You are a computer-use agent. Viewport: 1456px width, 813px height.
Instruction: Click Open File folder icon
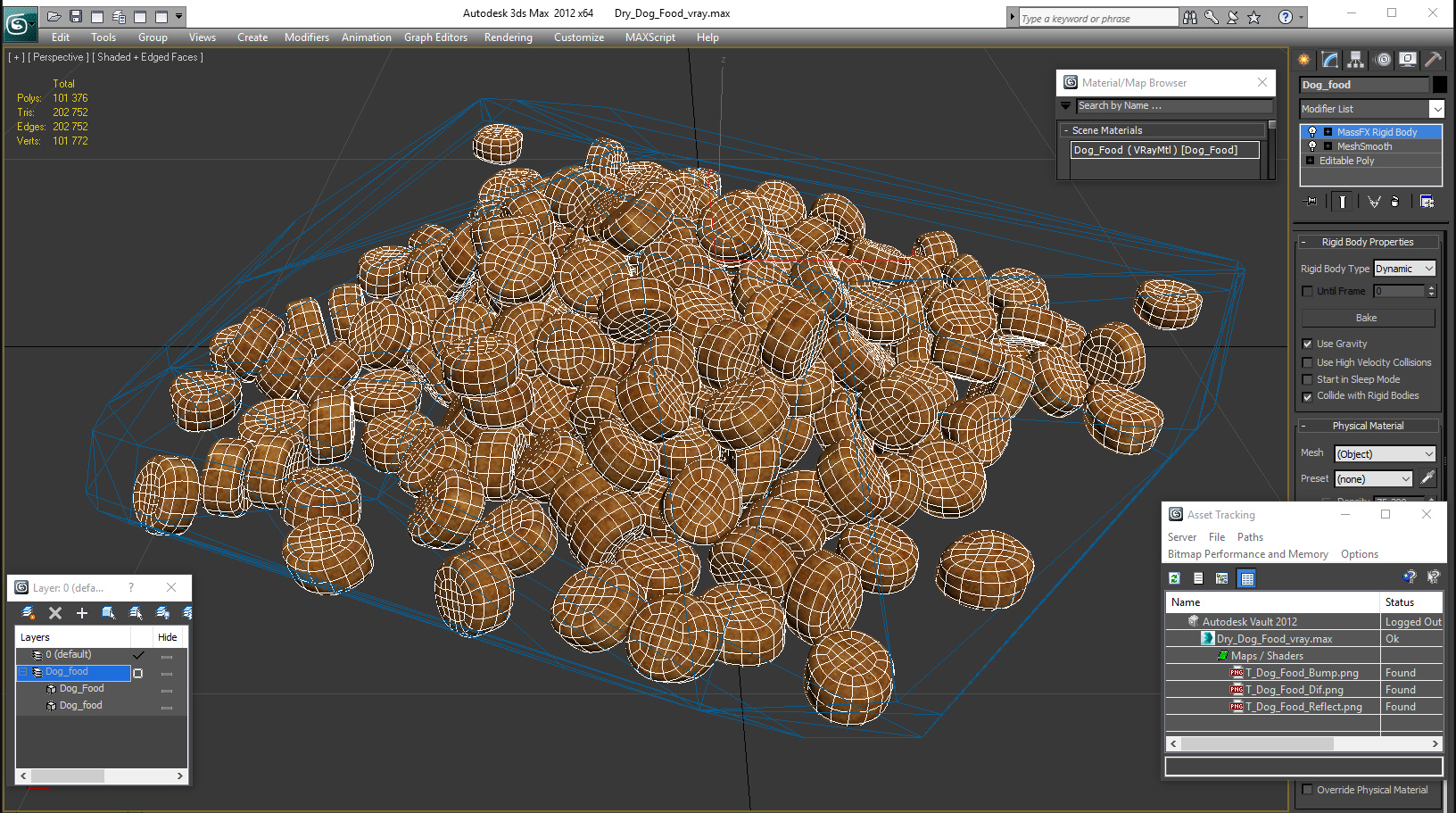54,16
